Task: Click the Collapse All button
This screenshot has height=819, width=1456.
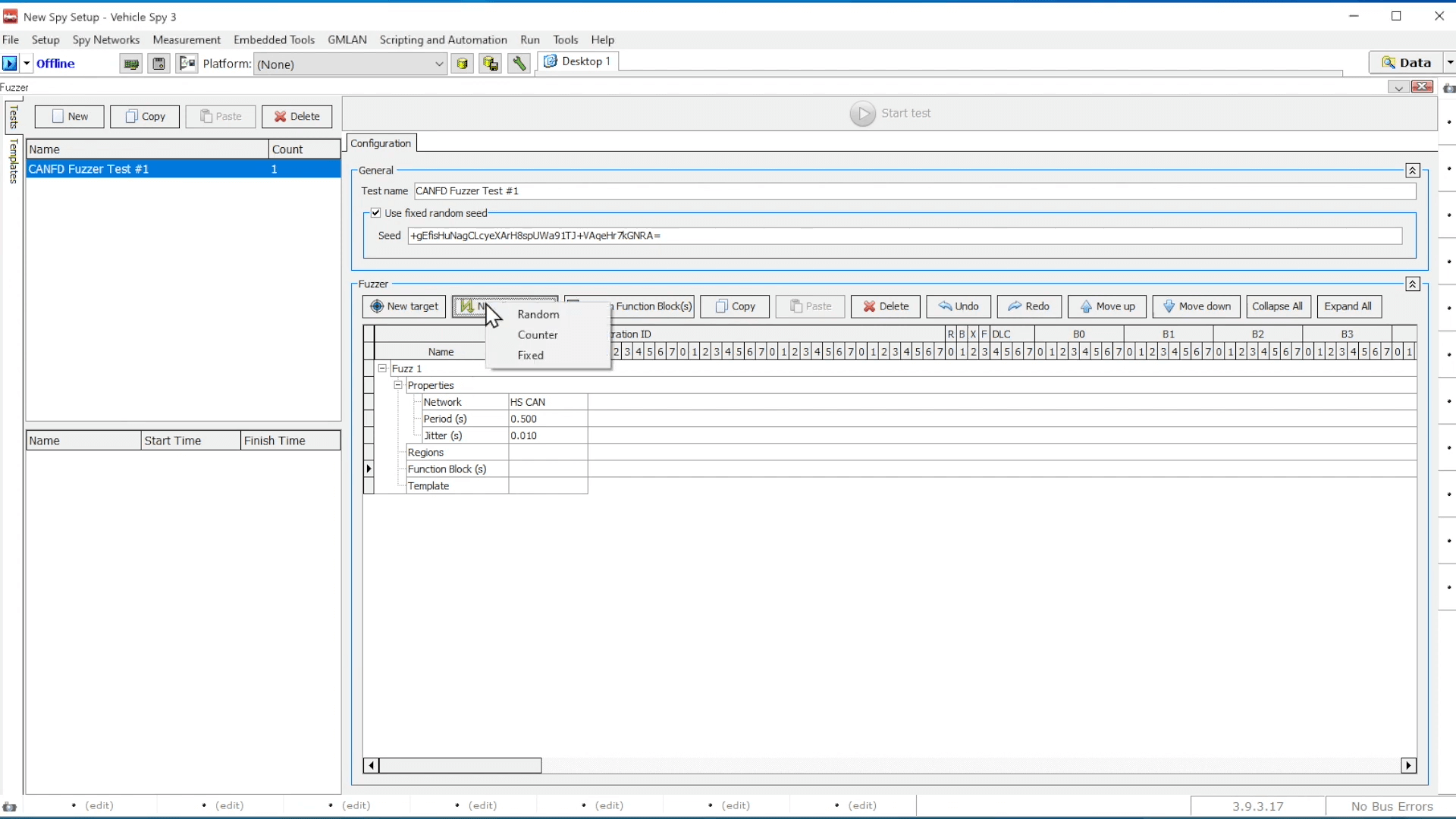Action: pyautogui.click(x=1277, y=306)
